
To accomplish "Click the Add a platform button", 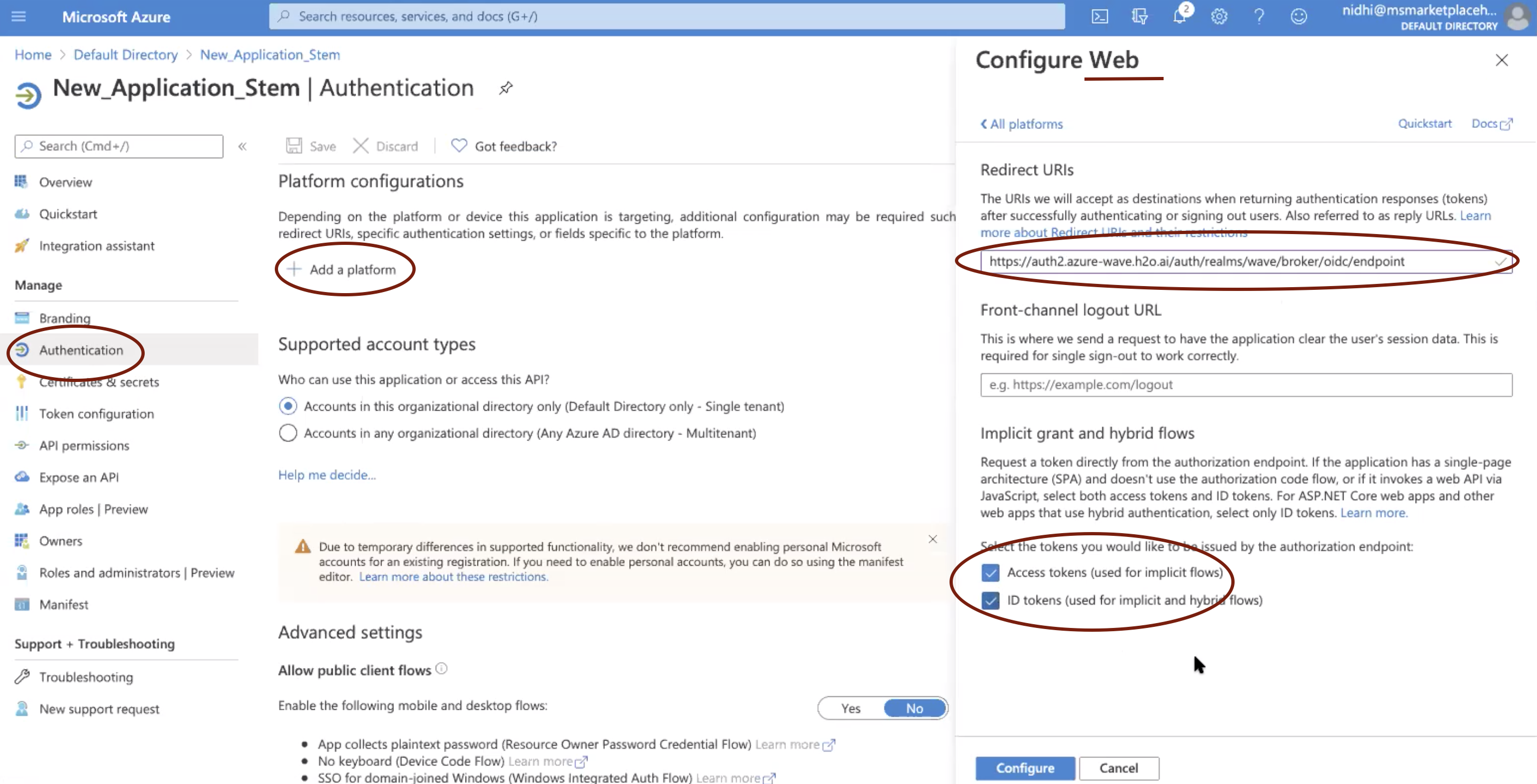I will (342, 270).
